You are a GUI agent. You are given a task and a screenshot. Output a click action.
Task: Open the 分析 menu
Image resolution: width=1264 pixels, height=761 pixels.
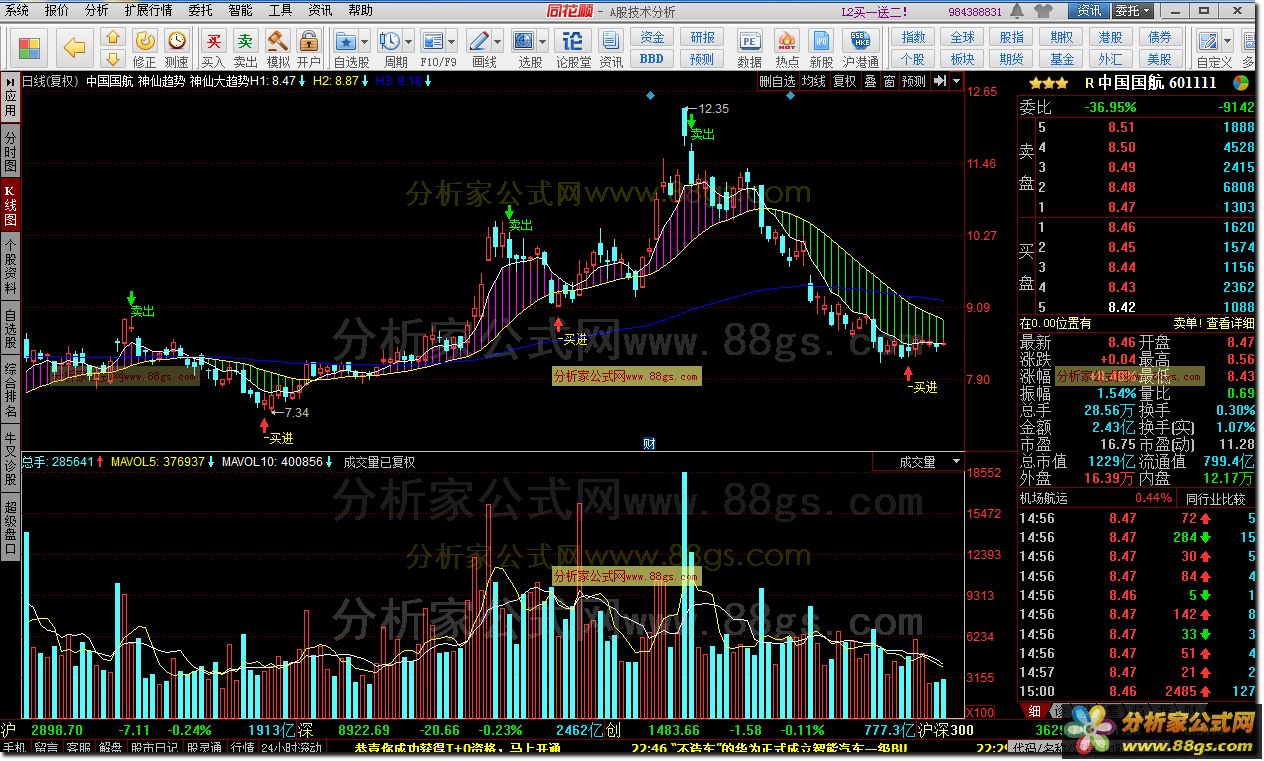coord(96,10)
